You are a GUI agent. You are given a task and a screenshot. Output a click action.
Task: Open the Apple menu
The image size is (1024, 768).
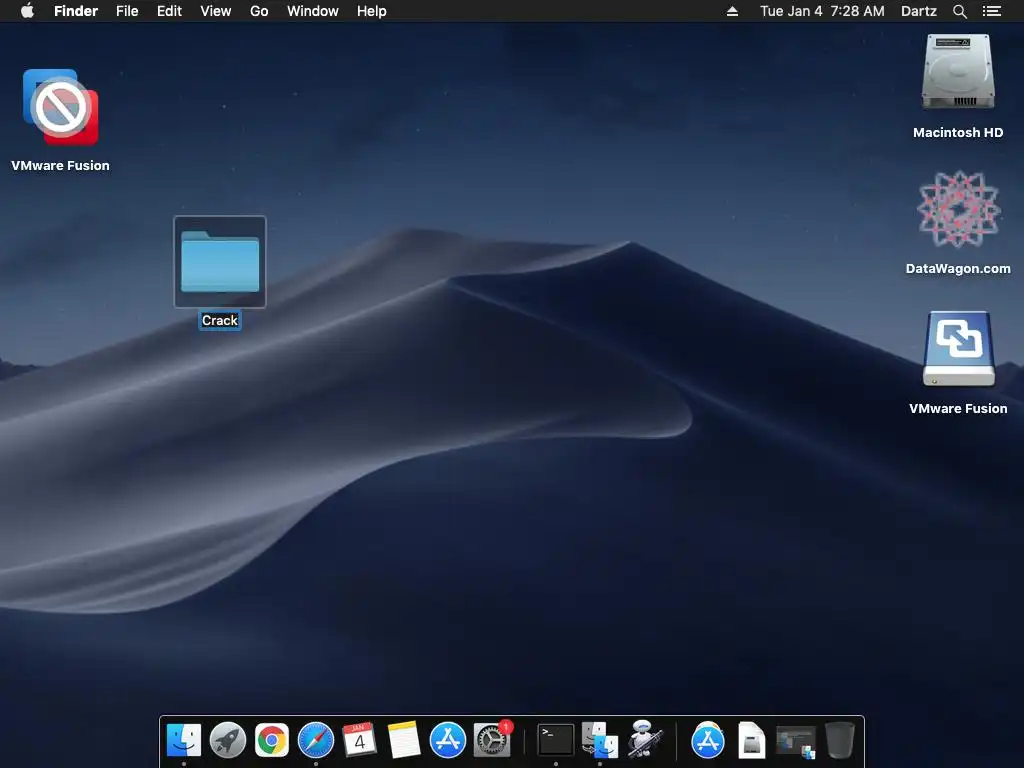point(27,11)
